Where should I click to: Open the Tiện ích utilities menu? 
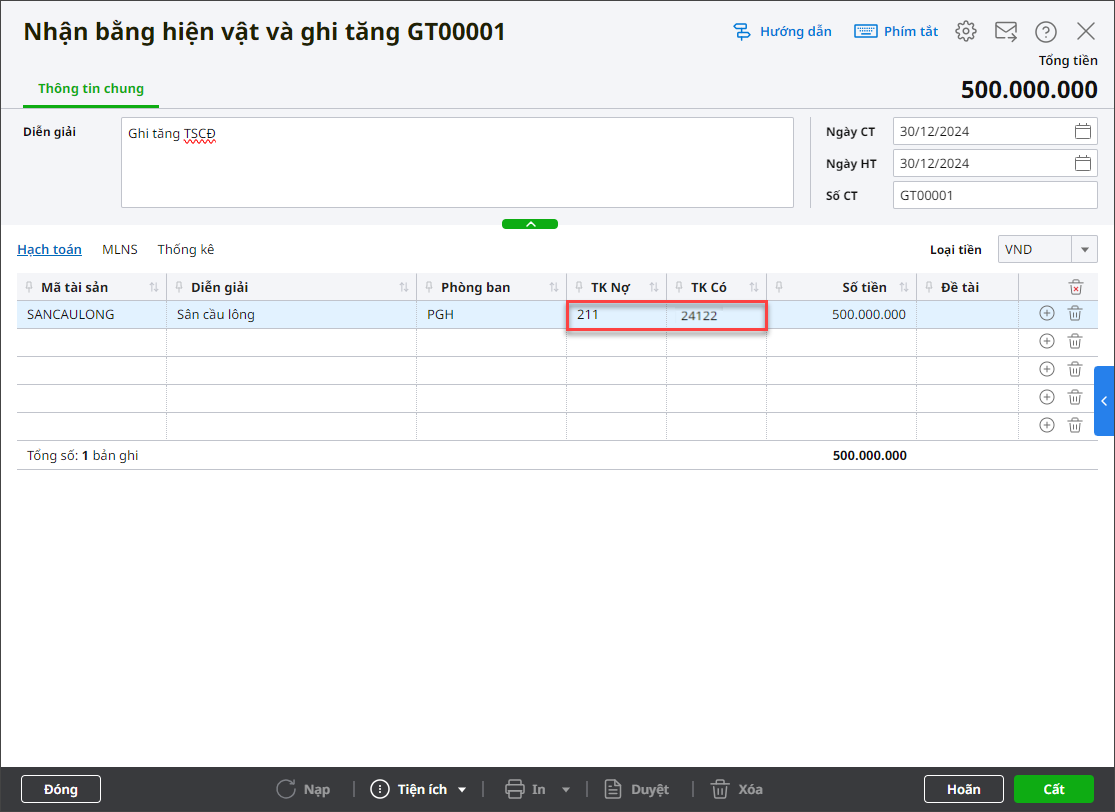[419, 789]
